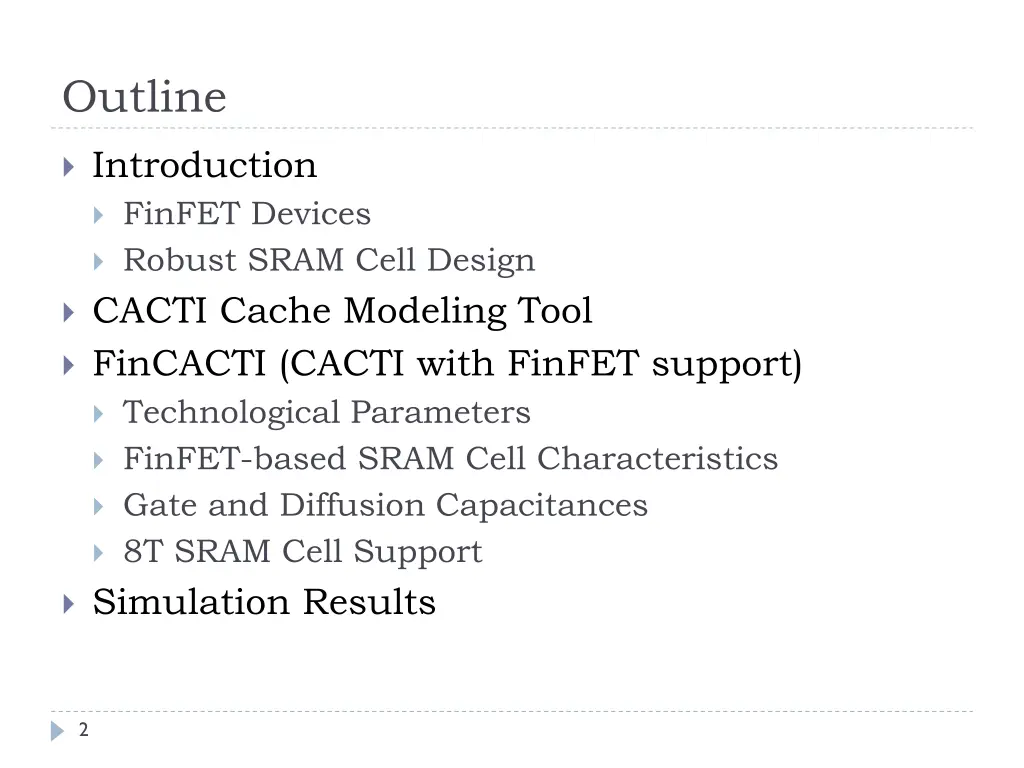Click the bullet arrow before Robust SRAM Cell Design

point(99,262)
